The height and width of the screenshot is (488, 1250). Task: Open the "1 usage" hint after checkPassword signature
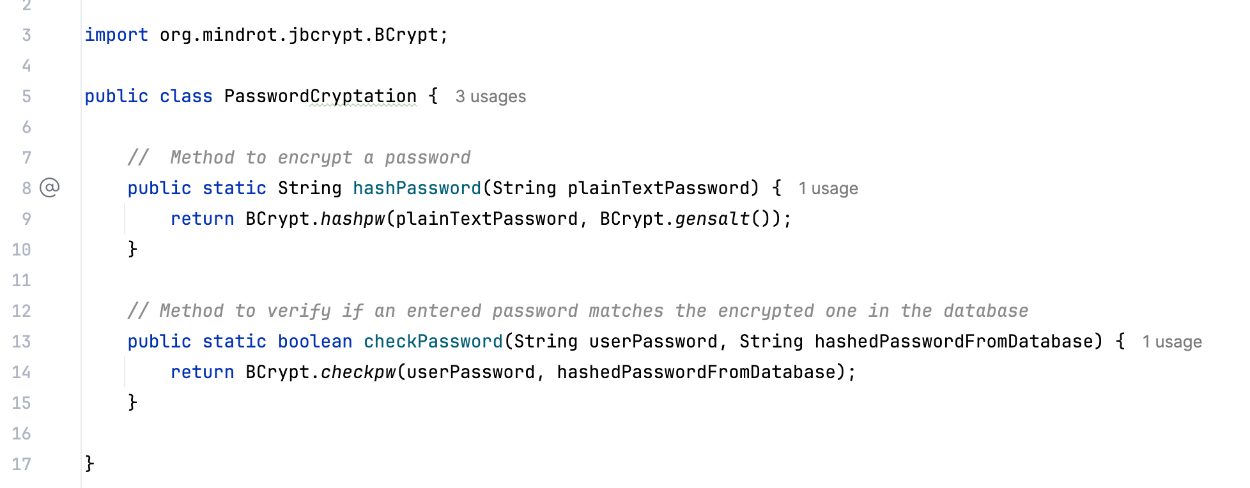tap(1172, 342)
